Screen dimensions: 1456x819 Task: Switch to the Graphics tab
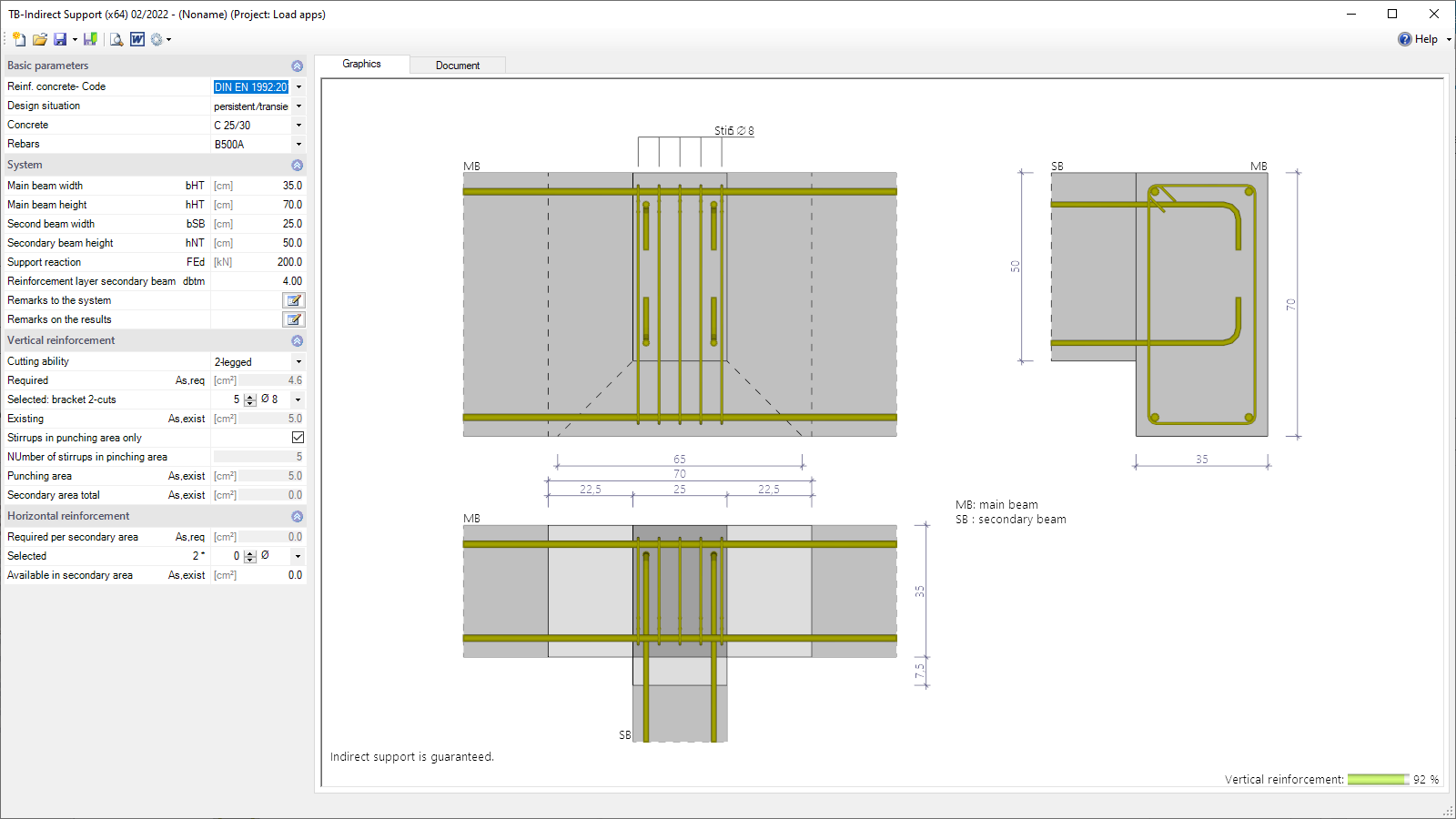pos(361,64)
